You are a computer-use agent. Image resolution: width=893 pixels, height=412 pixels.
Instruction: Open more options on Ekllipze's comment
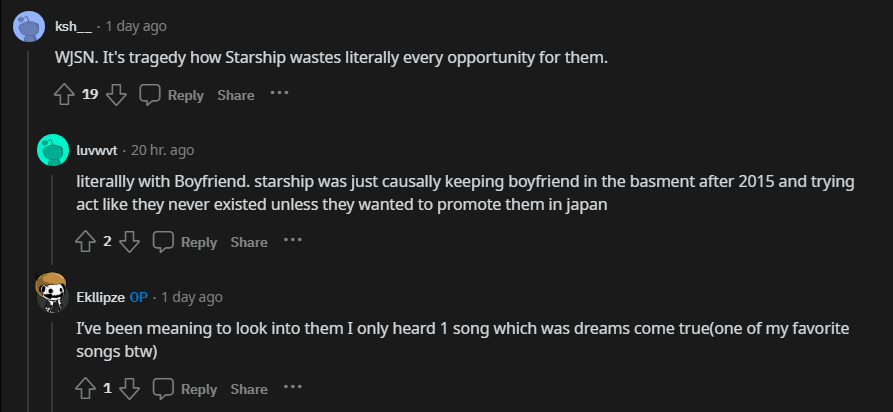pyautogui.click(x=292, y=388)
